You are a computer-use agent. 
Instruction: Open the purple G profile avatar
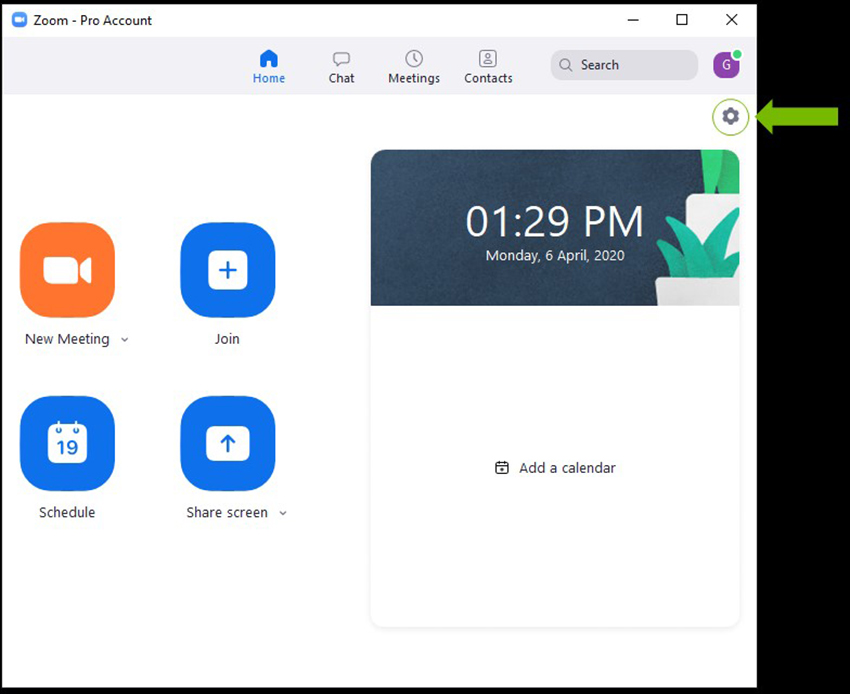[x=726, y=65]
